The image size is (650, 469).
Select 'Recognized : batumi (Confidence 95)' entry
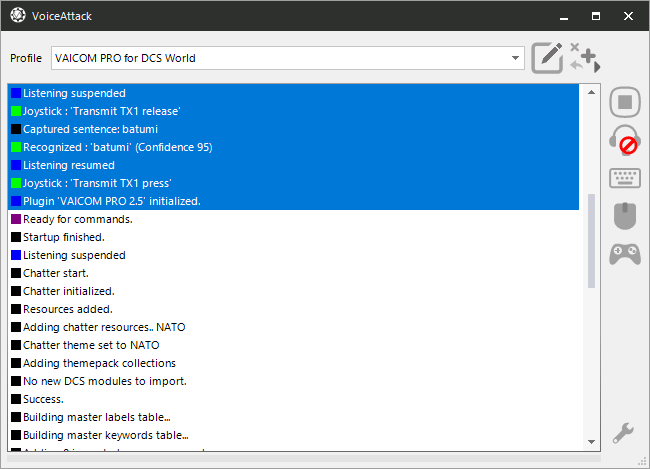point(293,147)
